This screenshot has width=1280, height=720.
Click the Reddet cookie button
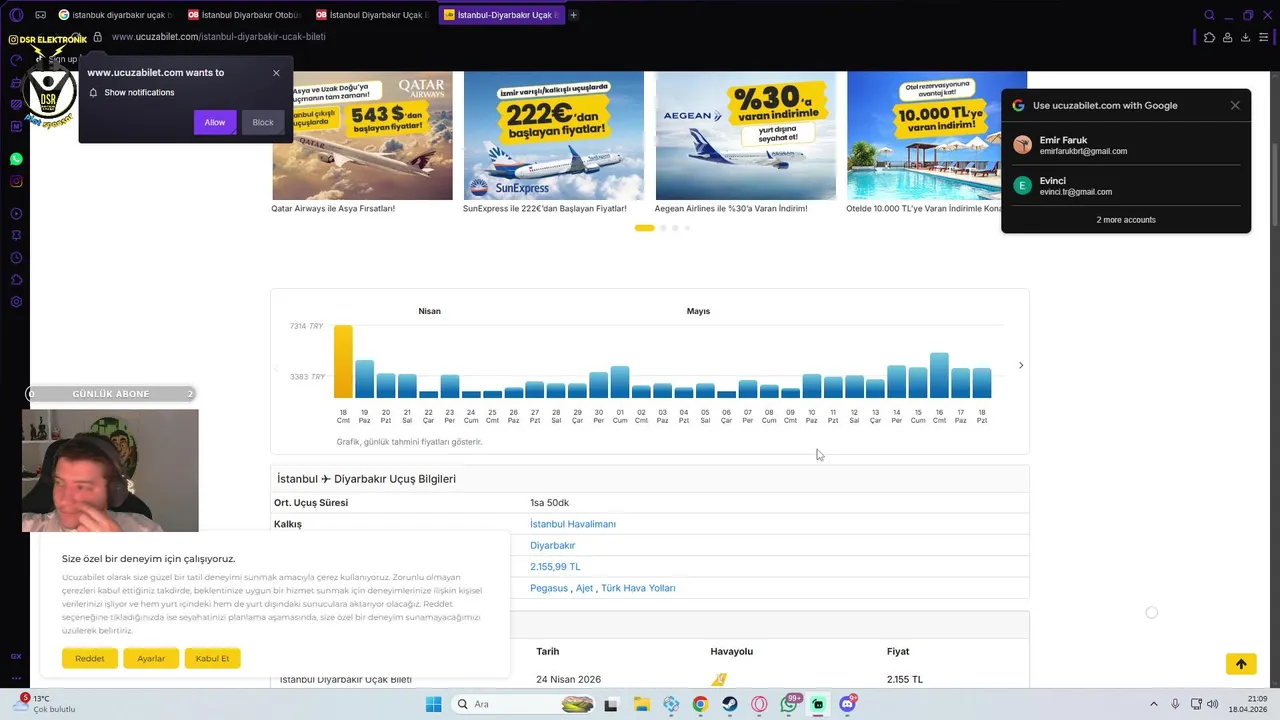(90, 658)
